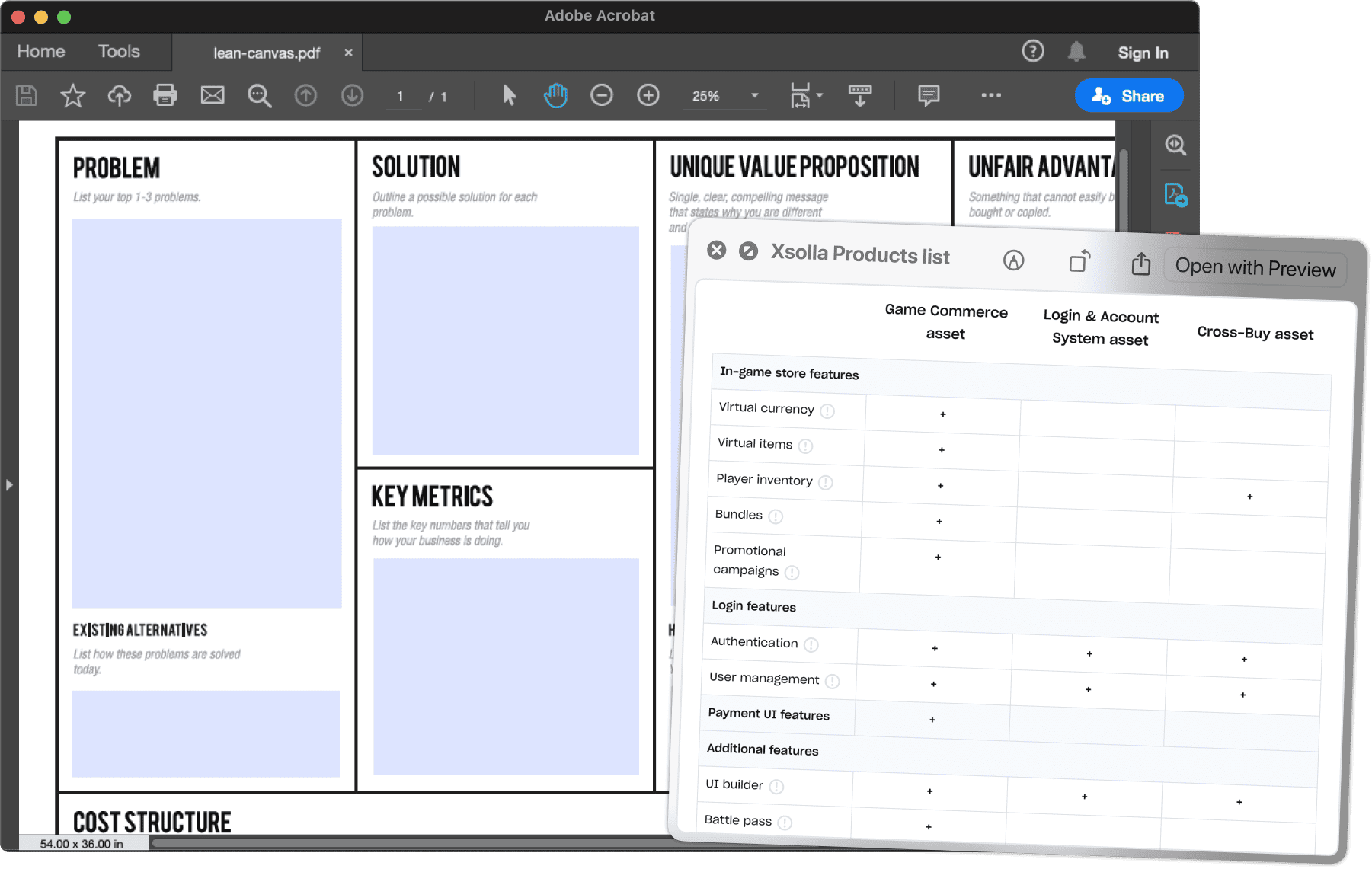Open more tools ellipsis menu

coord(991,95)
